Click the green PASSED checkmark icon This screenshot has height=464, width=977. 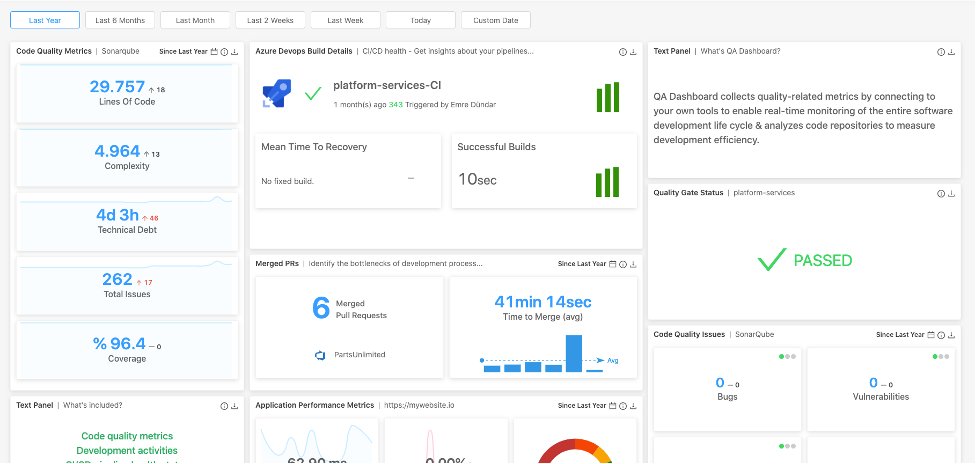[772, 260]
